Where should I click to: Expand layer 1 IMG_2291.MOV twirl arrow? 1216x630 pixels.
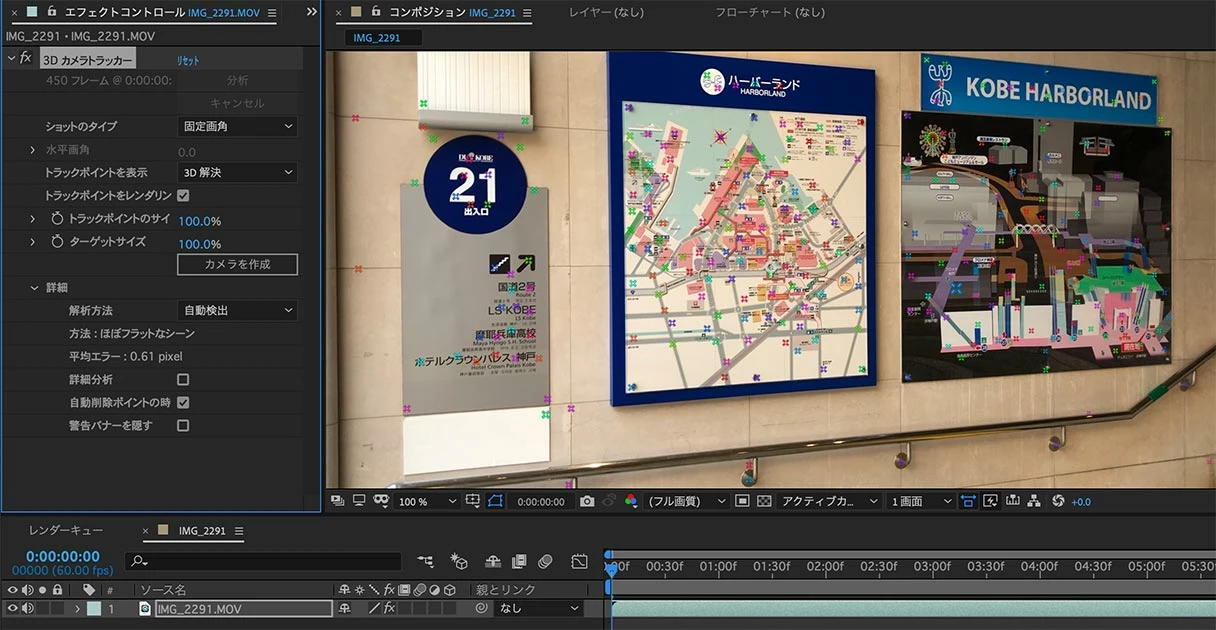(77, 608)
